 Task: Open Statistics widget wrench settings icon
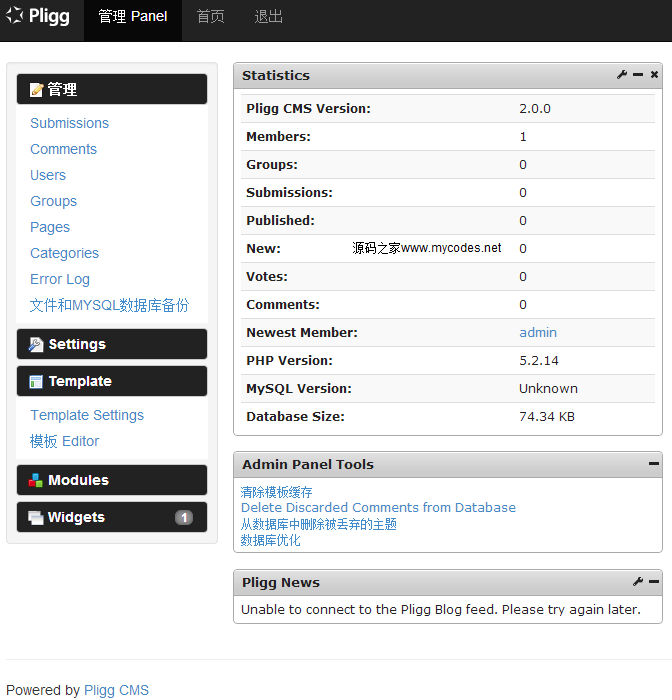point(622,75)
